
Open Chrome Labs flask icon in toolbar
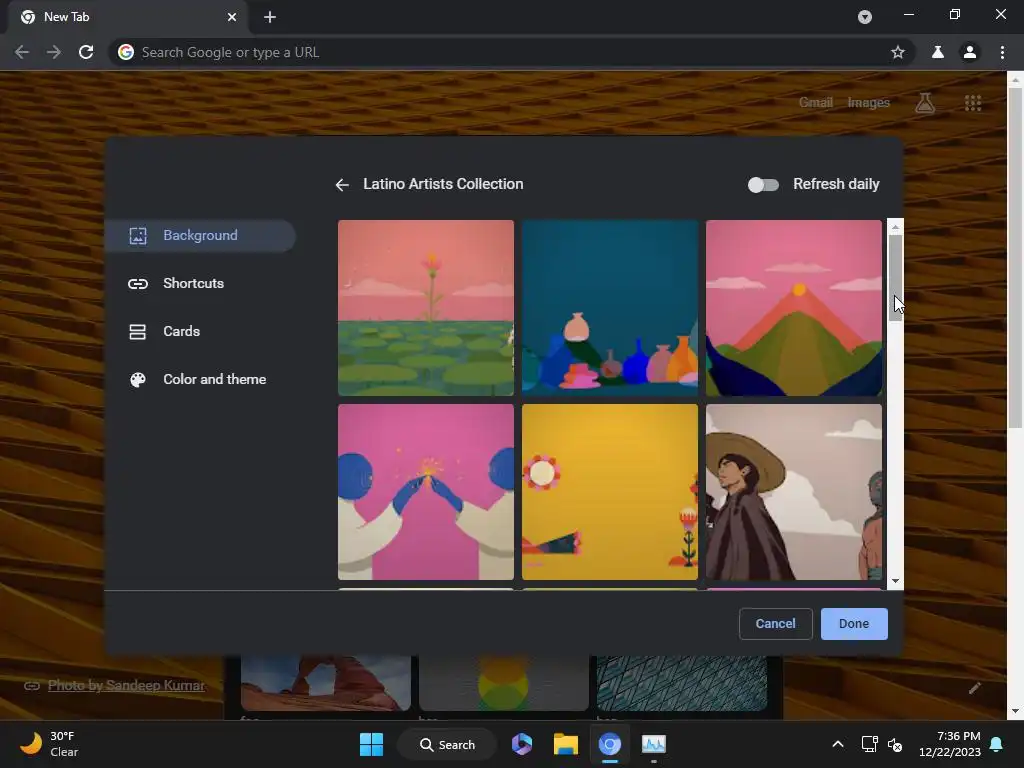pos(938,52)
